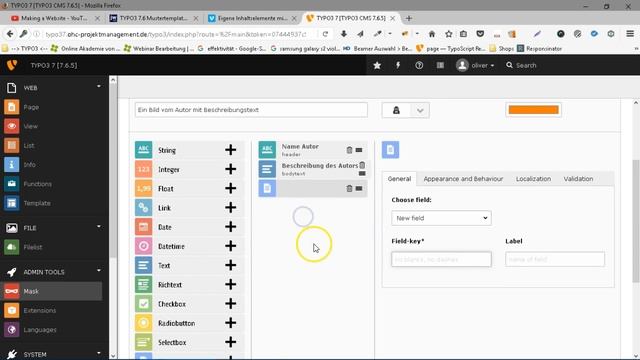Add a String field with plus
Viewport: 640px width, 360px height.
231,150
